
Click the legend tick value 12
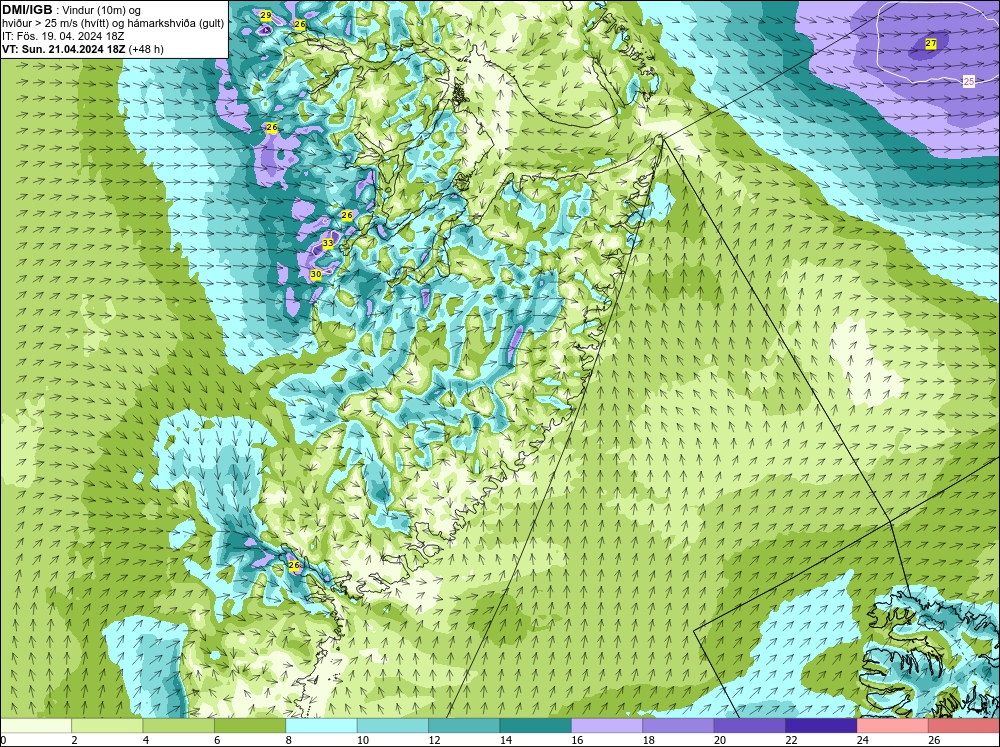click(x=434, y=740)
